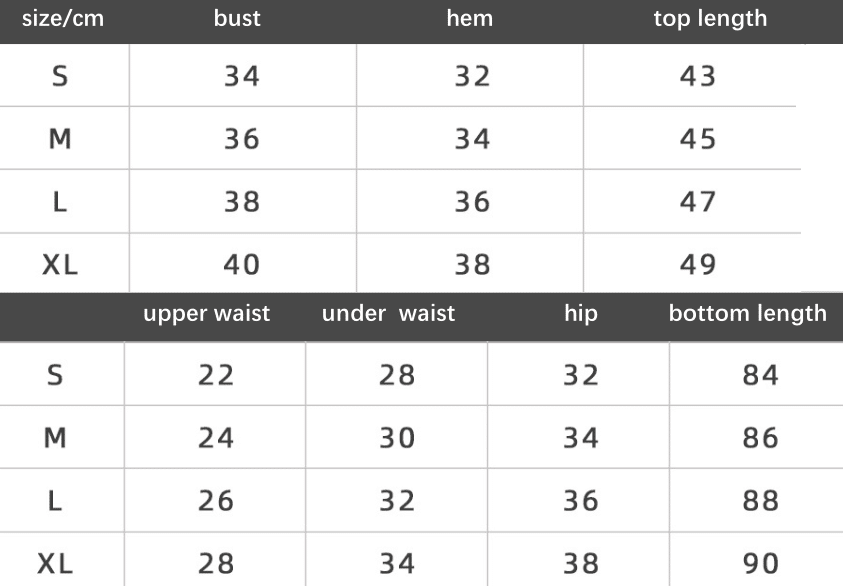This screenshot has width=843, height=586.
Task: Click bottom length value 84
Action: point(761,375)
